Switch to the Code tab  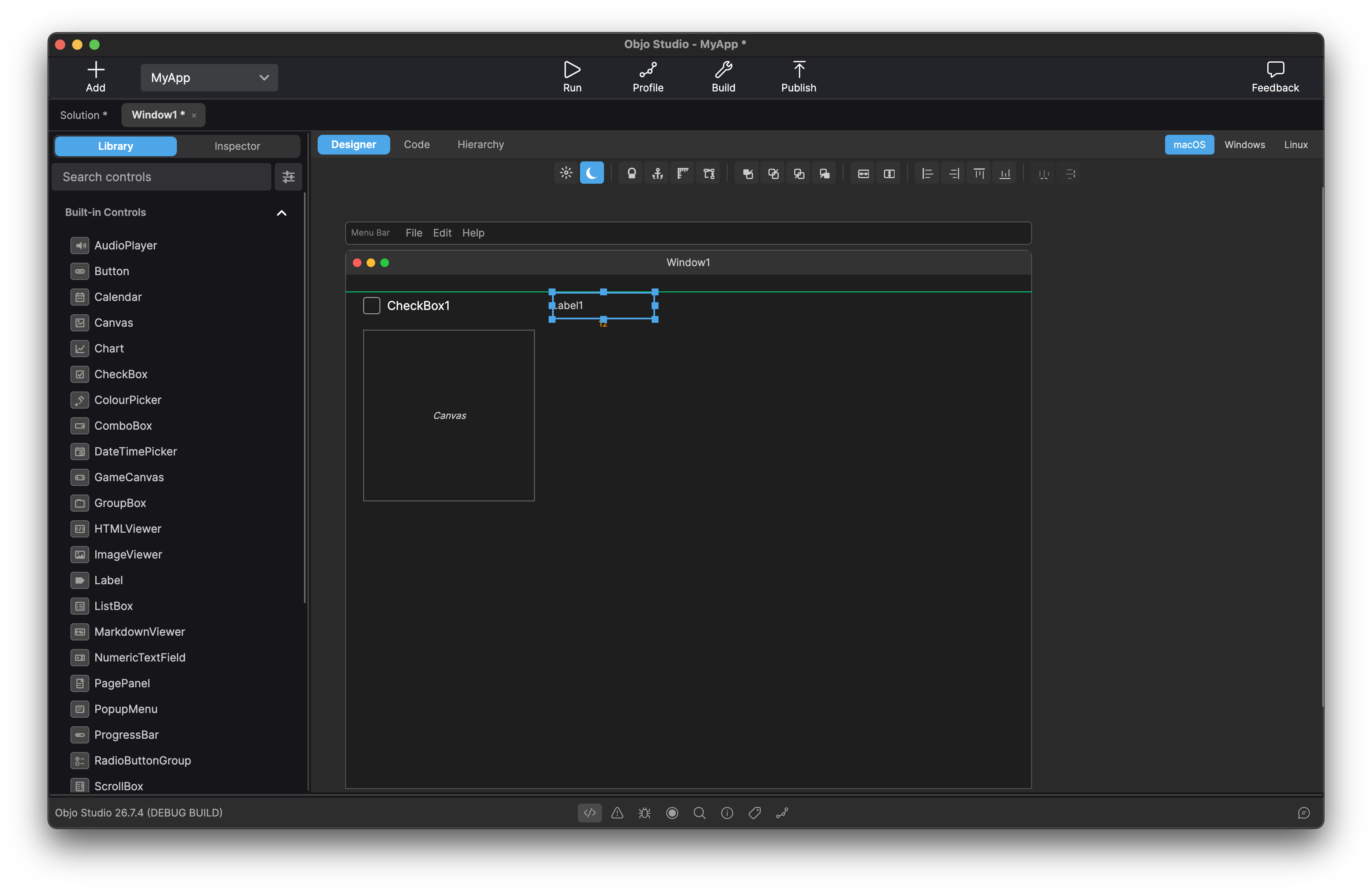[417, 145]
